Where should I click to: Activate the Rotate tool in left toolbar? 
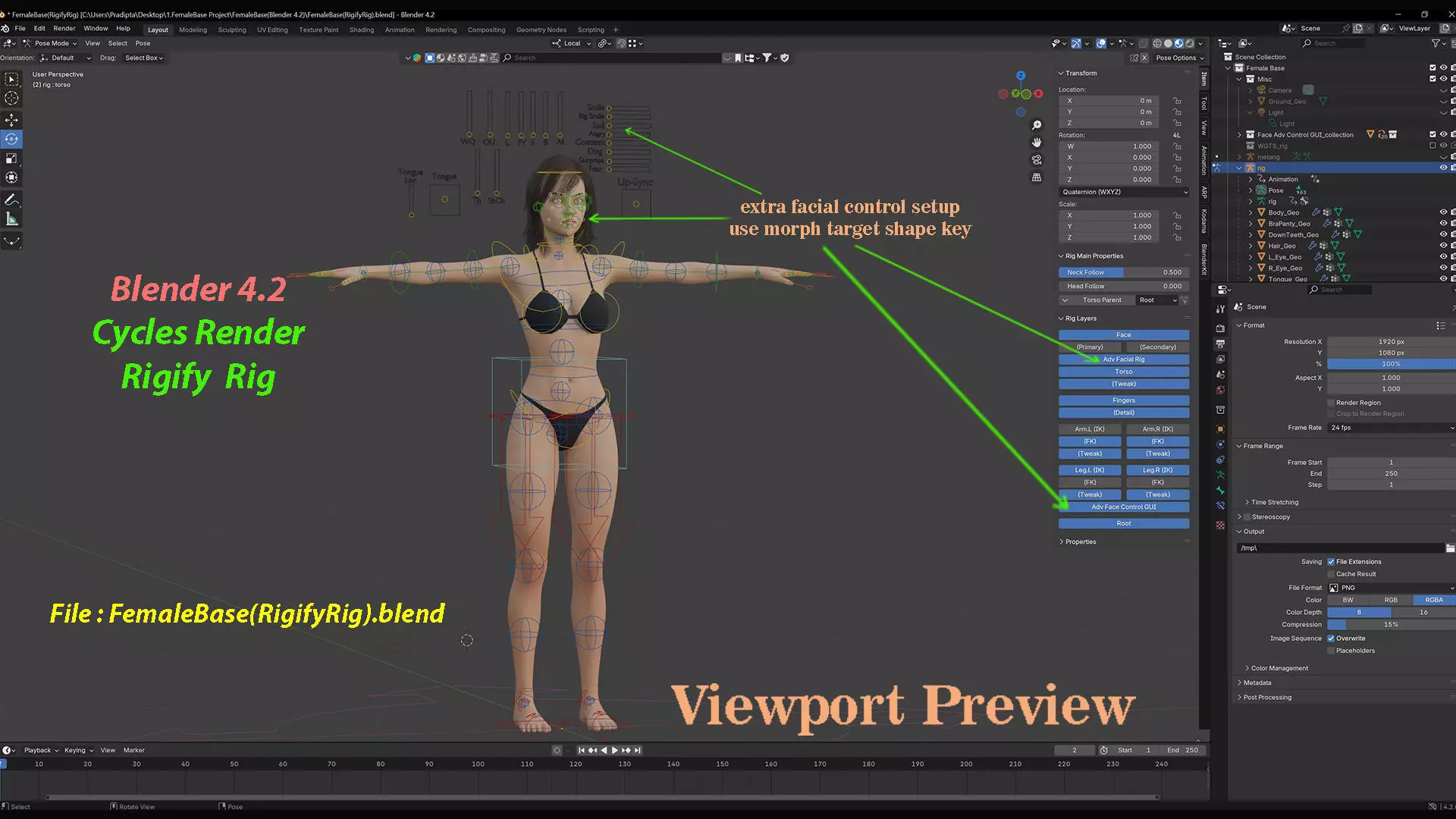11,140
